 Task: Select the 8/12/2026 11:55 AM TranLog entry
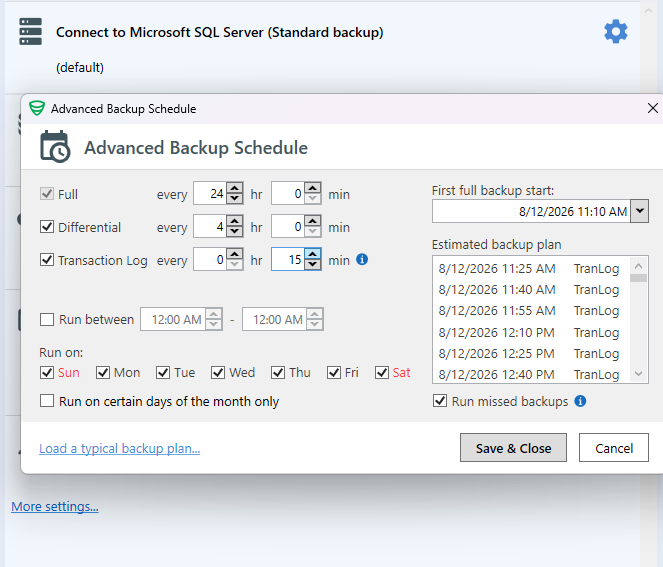tap(529, 311)
